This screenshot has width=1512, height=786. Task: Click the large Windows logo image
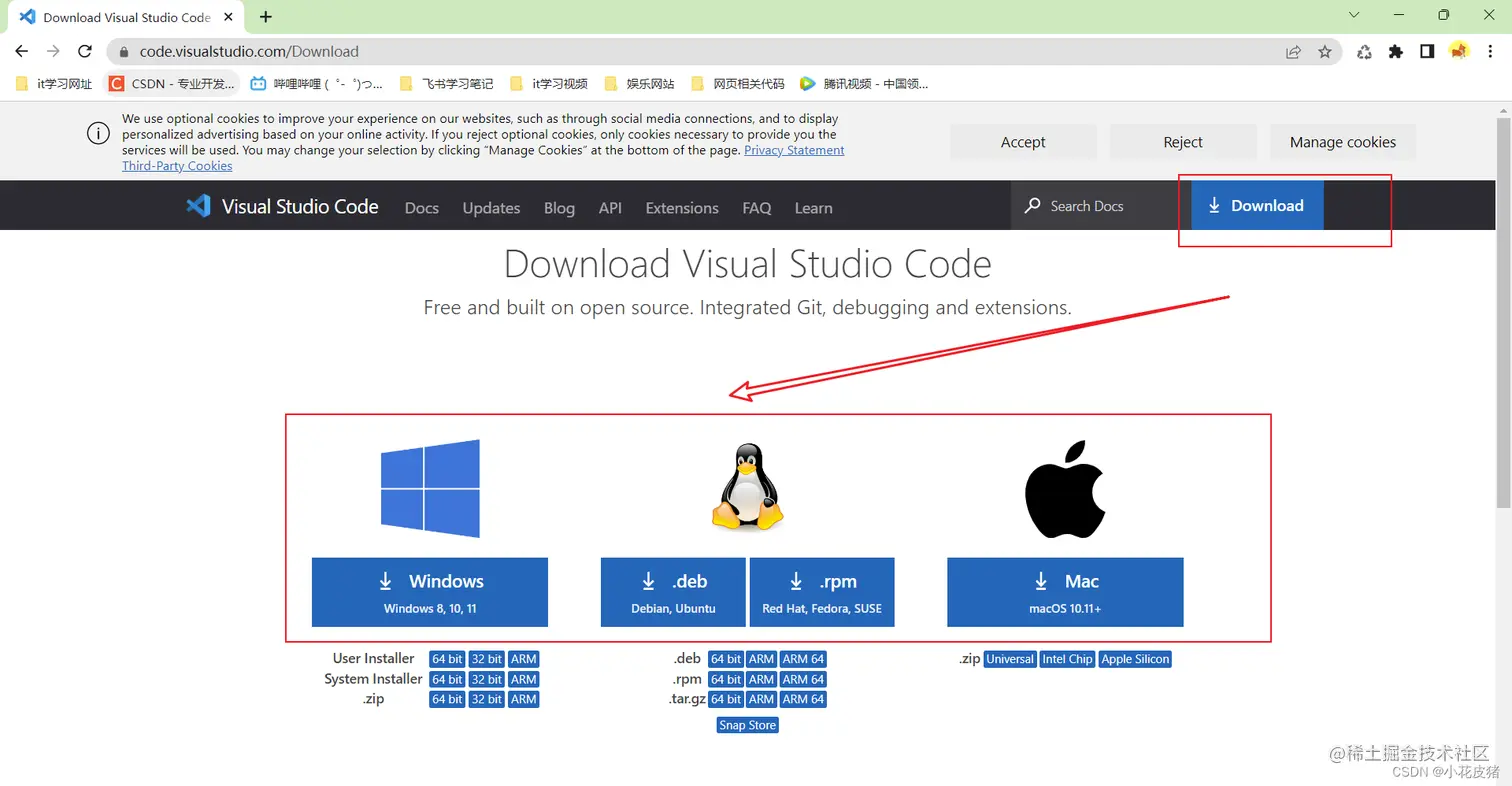(430, 488)
